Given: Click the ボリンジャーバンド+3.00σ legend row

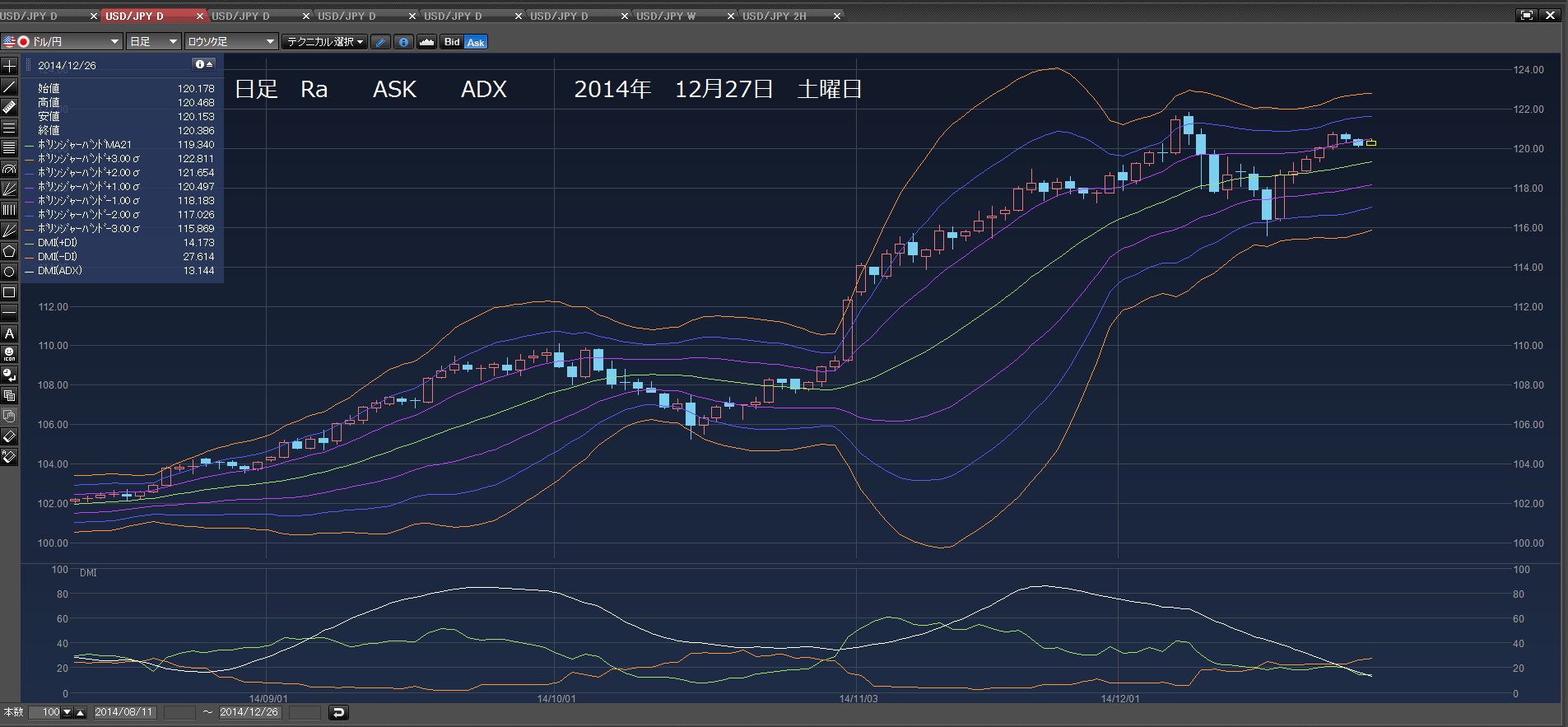Looking at the screenshot, I should click(120, 158).
